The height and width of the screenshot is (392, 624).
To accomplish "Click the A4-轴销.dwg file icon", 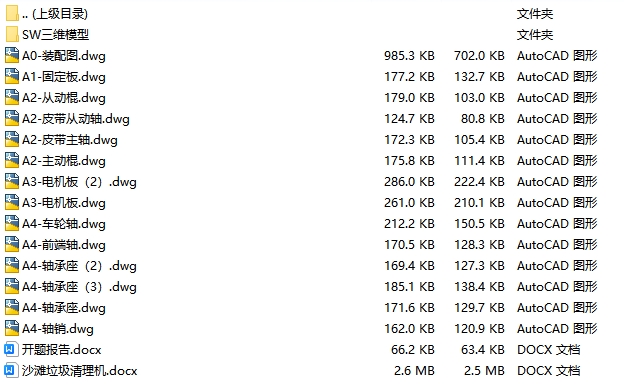I will click(x=12, y=329).
